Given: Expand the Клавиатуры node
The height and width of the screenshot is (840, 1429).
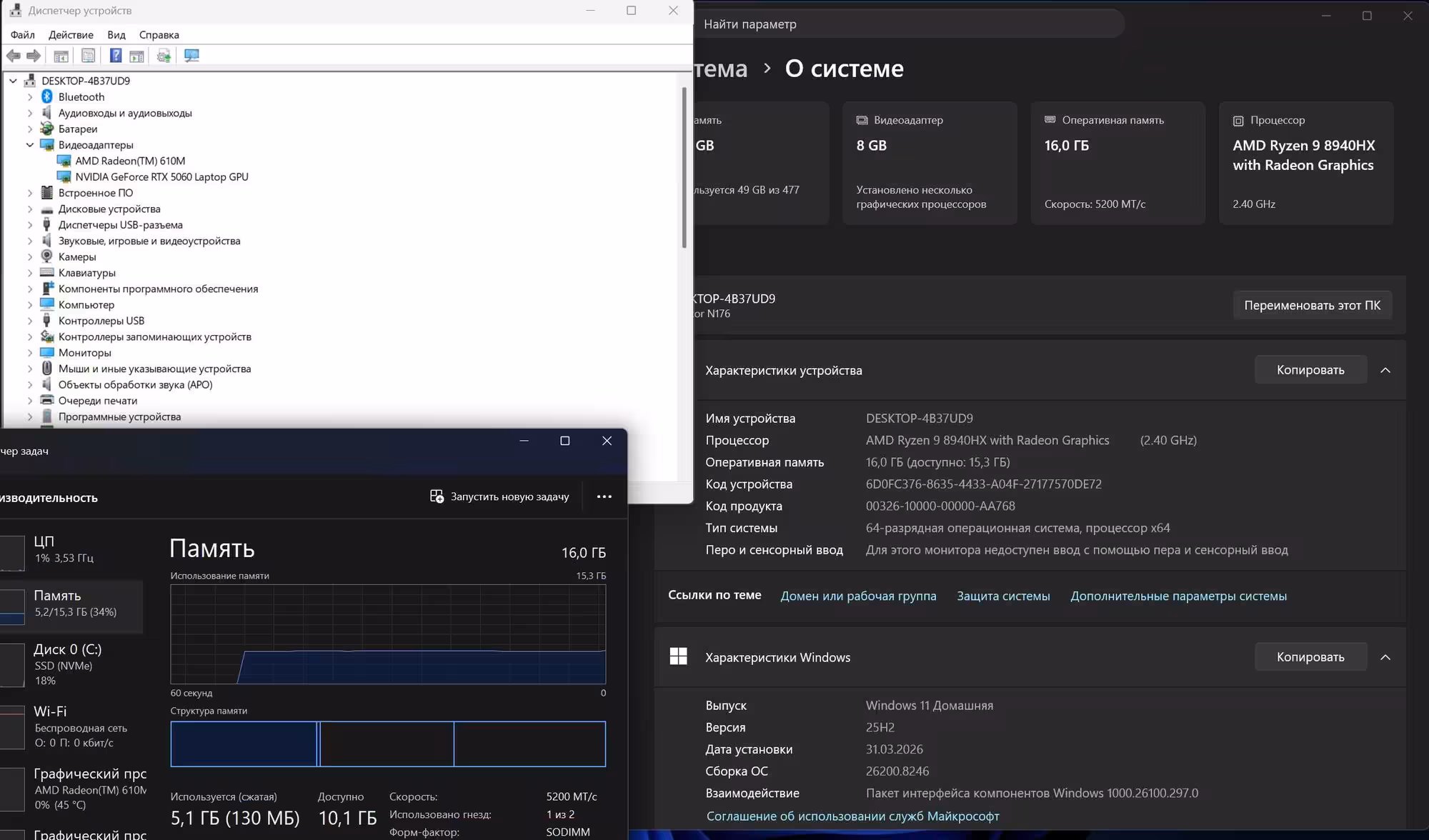Looking at the screenshot, I should (x=30, y=272).
